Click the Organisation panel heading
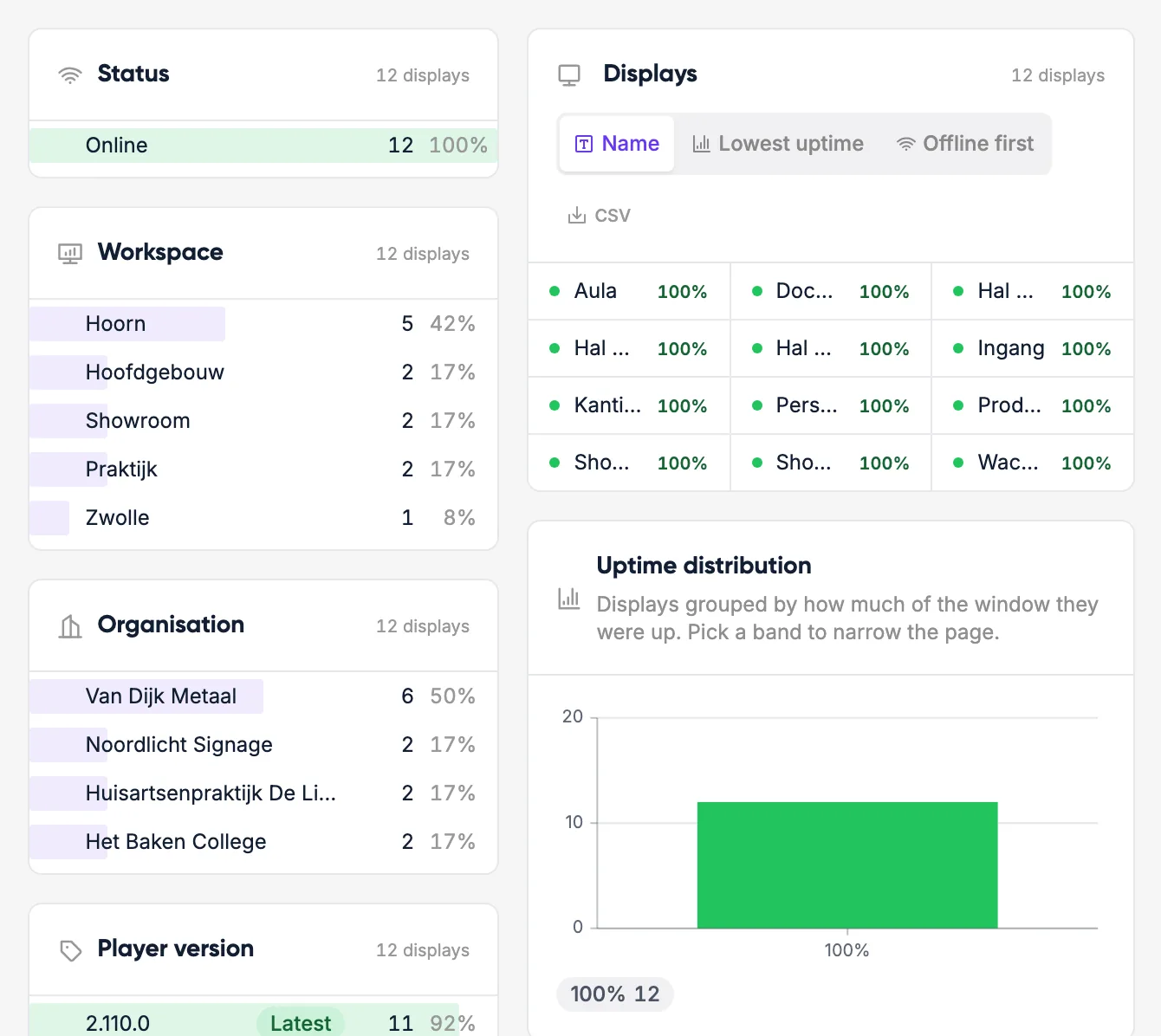This screenshot has width=1161, height=1036. (171, 625)
